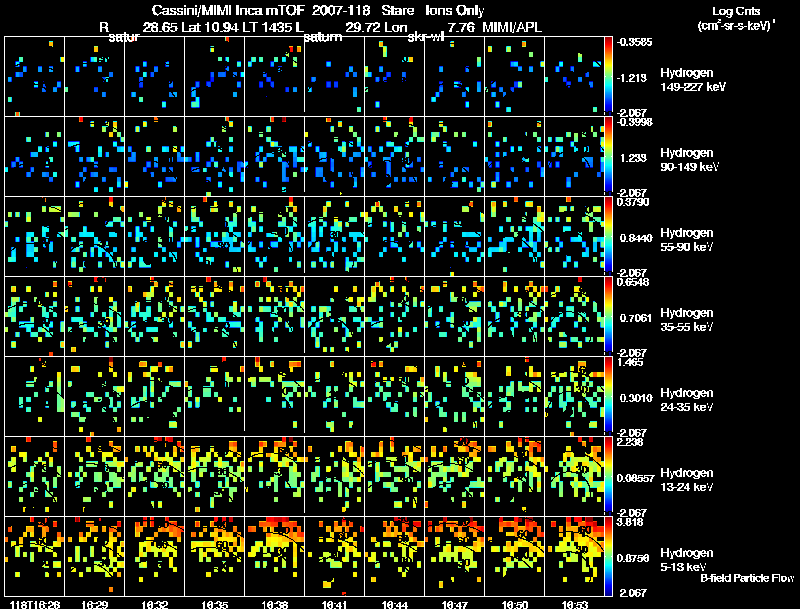
Task: Click the 'Cassini/MIMI Inca mTOF' title text
Action: coord(228,11)
